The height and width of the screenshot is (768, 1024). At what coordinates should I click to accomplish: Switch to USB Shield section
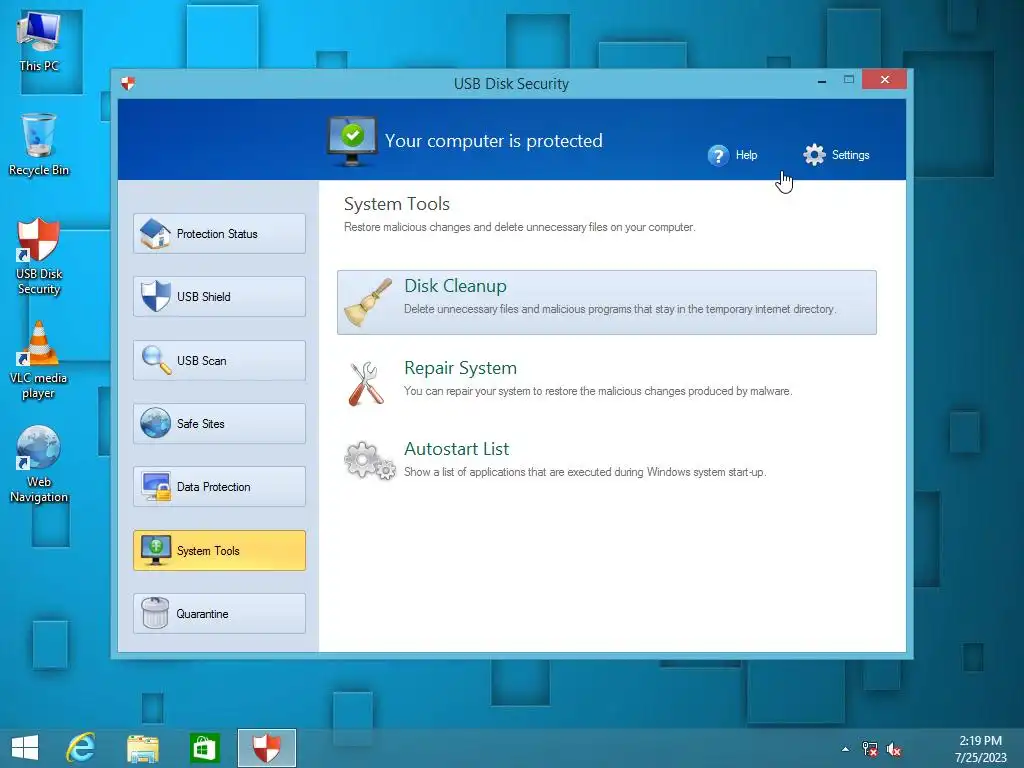click(x=219, y=296)
